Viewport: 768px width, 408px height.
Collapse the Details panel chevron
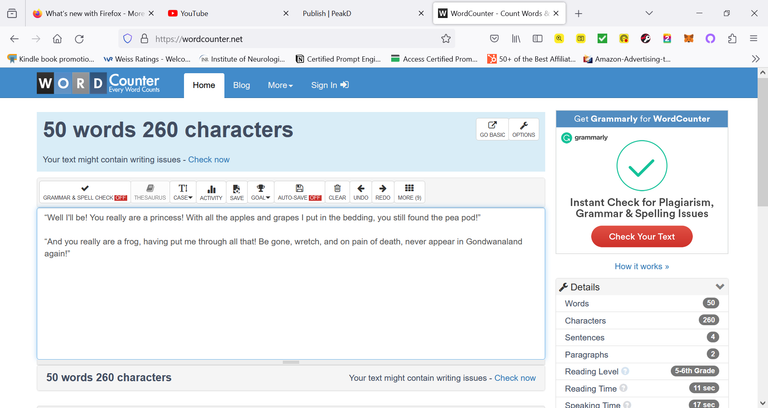(720, 287)
